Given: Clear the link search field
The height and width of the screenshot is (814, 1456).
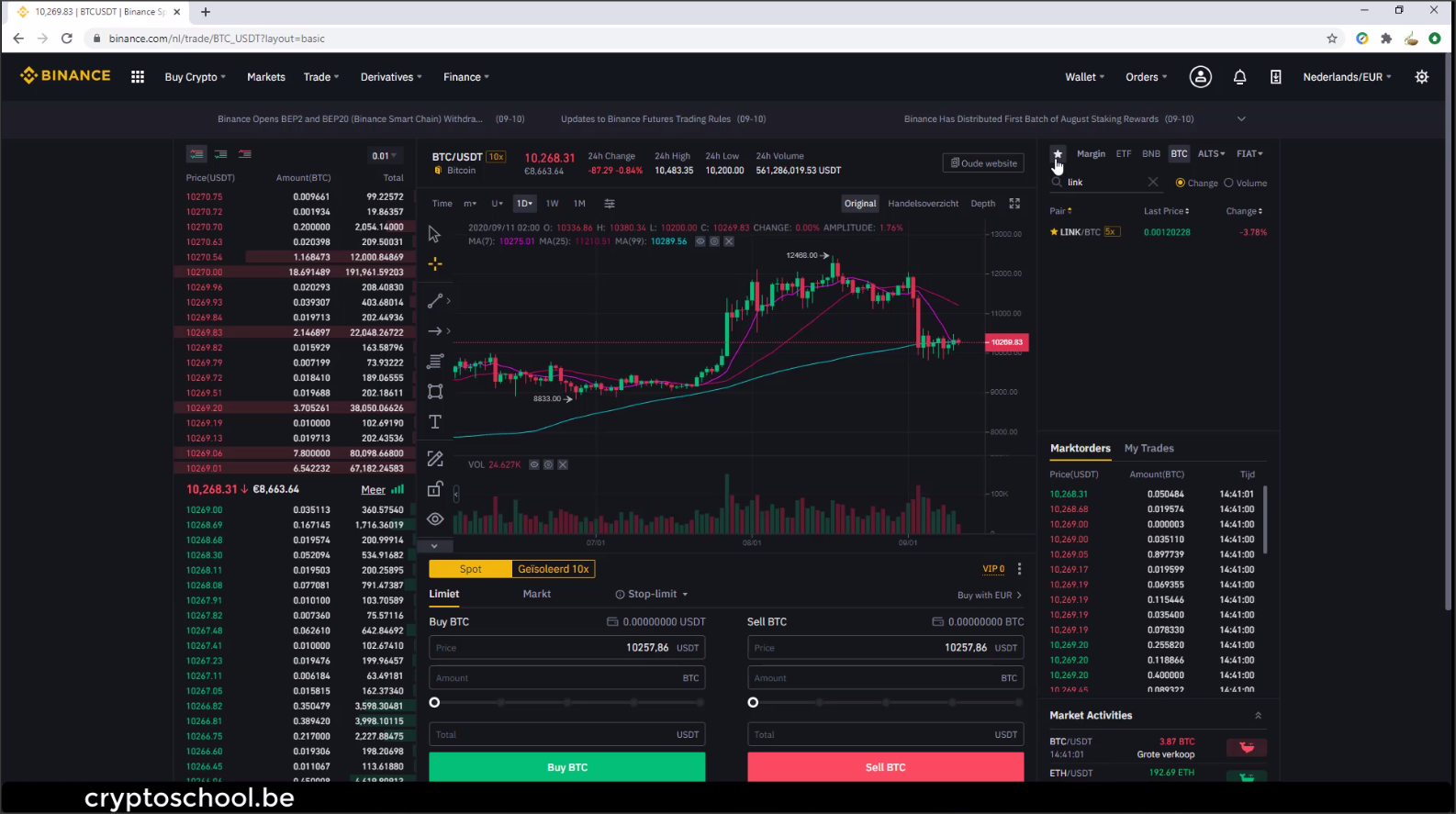Looking at the screenshot, I should coord(1153,183).
